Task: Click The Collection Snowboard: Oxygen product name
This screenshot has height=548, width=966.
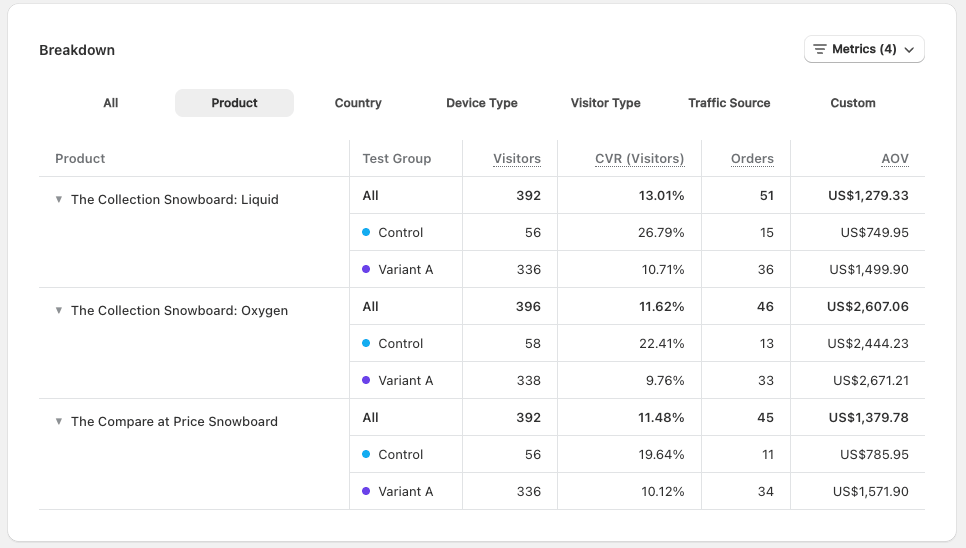Action: [179, 310]
